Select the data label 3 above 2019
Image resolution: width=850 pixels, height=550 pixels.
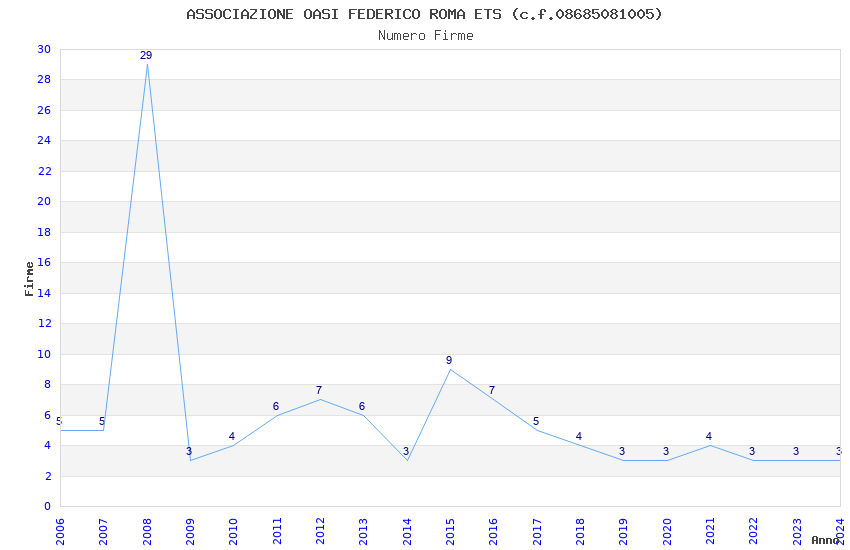point(622,452)
